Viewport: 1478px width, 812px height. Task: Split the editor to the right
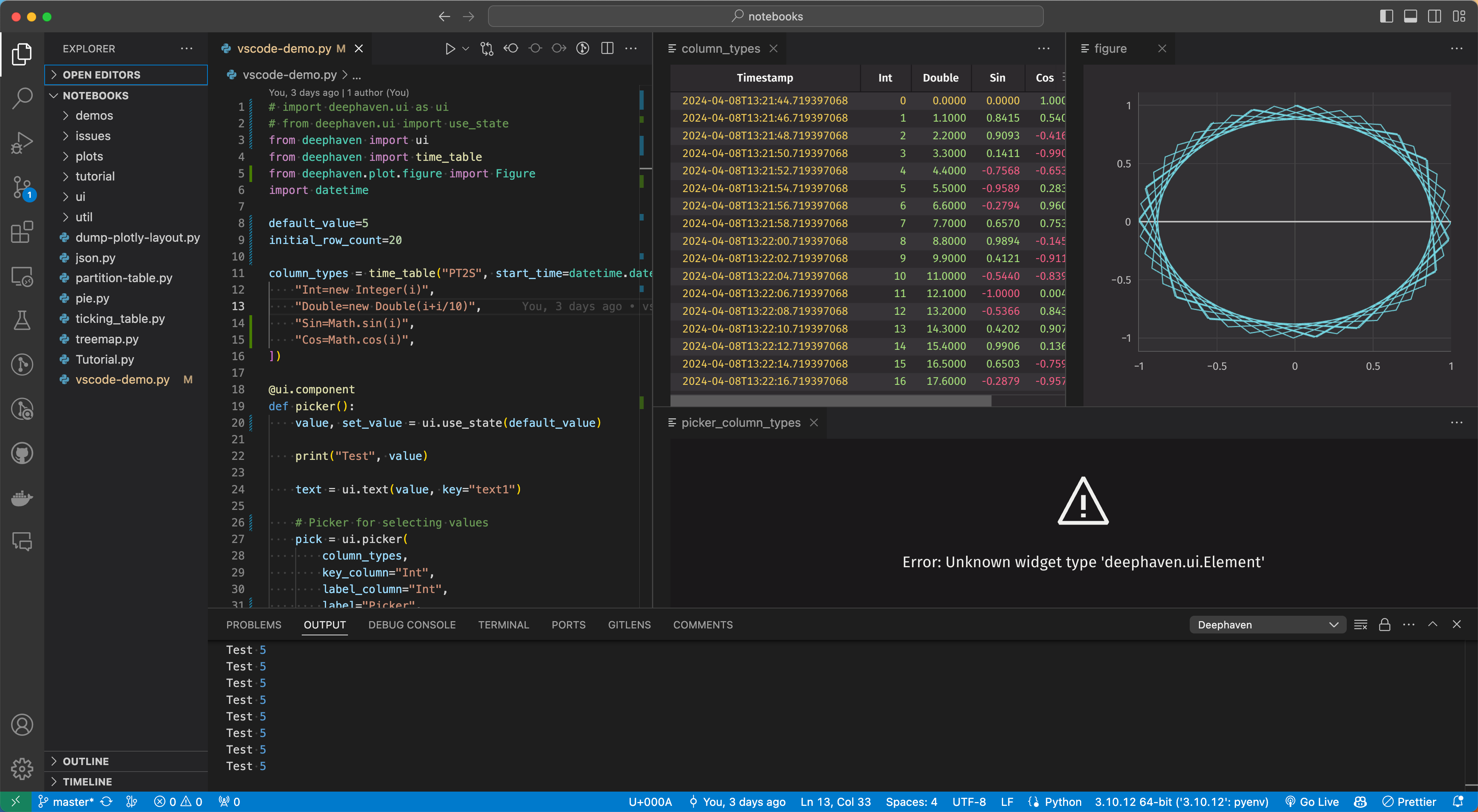607,49
